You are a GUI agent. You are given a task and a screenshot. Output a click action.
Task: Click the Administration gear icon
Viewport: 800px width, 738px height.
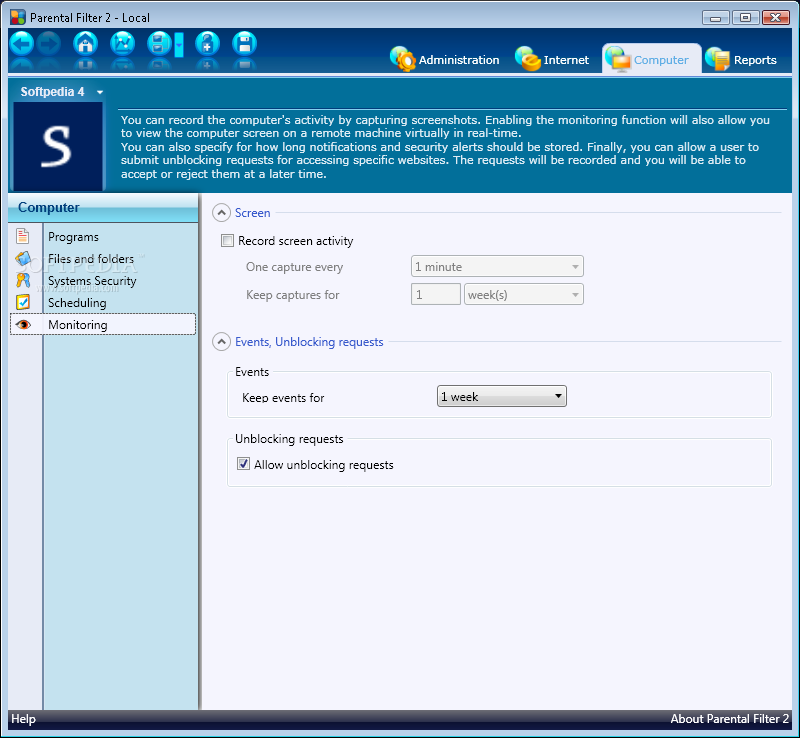click(403, 59)
